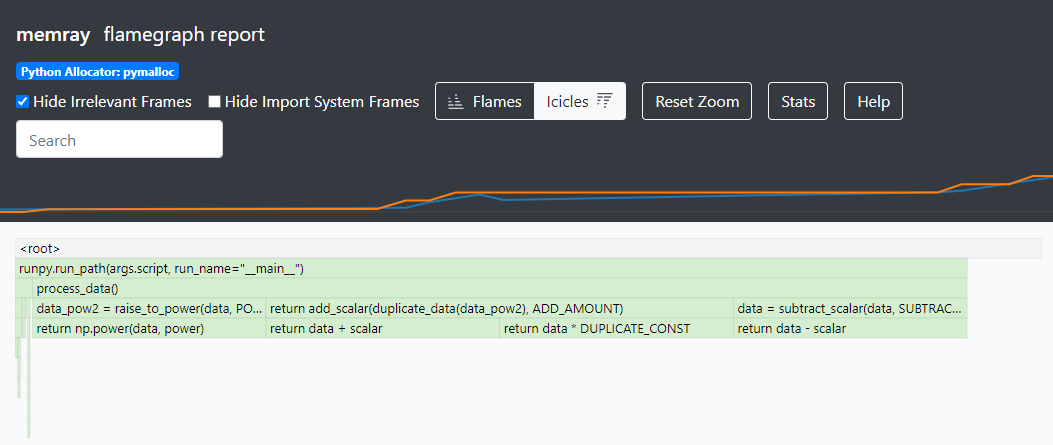Focus the Search input field
Viewport: 1053px width, 445px height.
pyautogui.click(x=119, y=140)
